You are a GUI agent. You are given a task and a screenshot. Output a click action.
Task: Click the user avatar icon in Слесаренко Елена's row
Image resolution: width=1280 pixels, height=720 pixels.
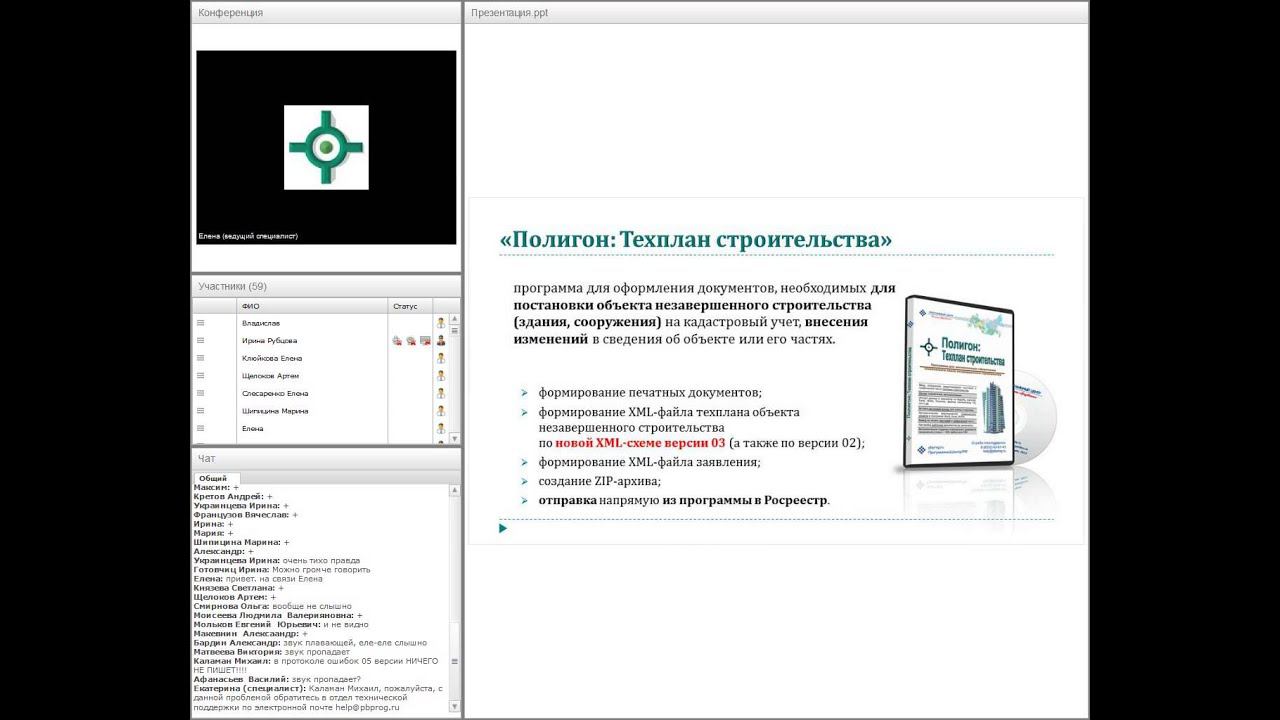(440, 393)
